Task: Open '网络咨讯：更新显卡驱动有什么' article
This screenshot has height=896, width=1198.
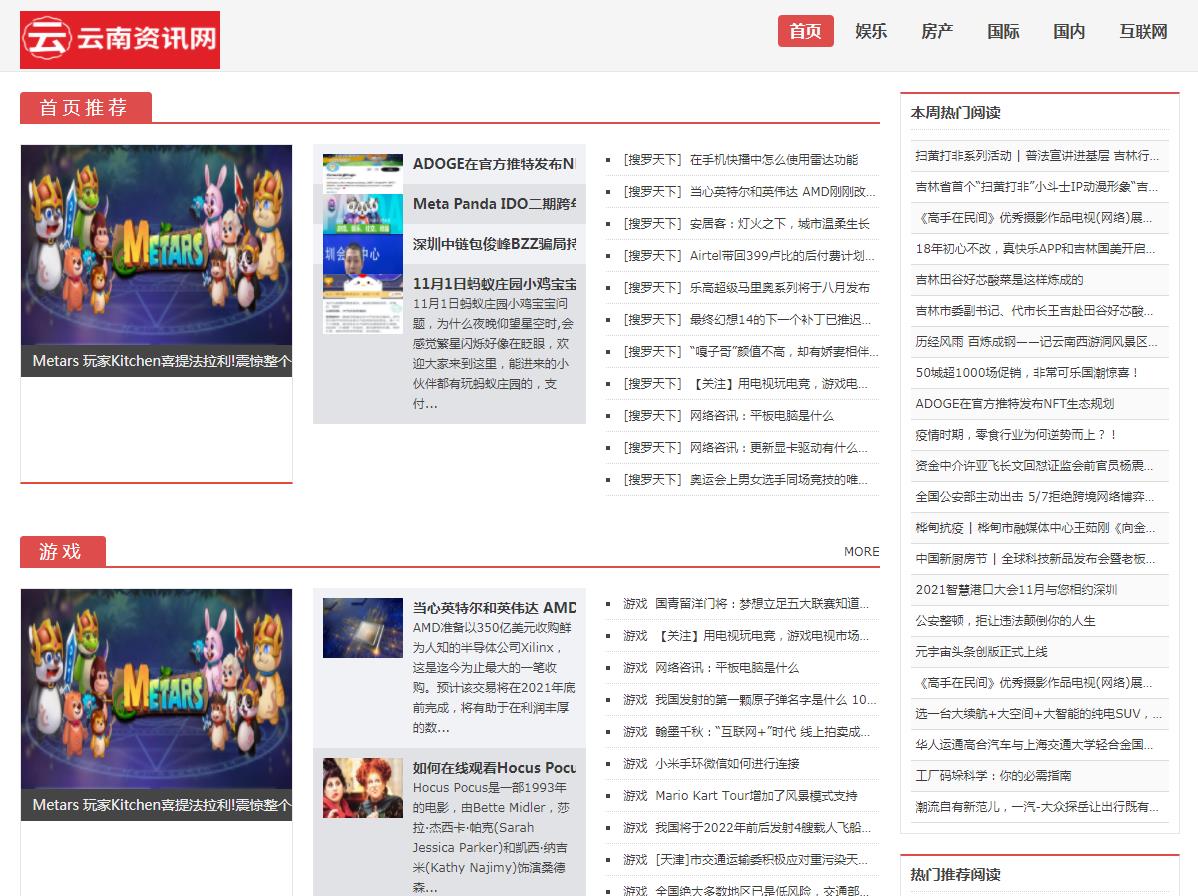Action: tap(779, 448)
